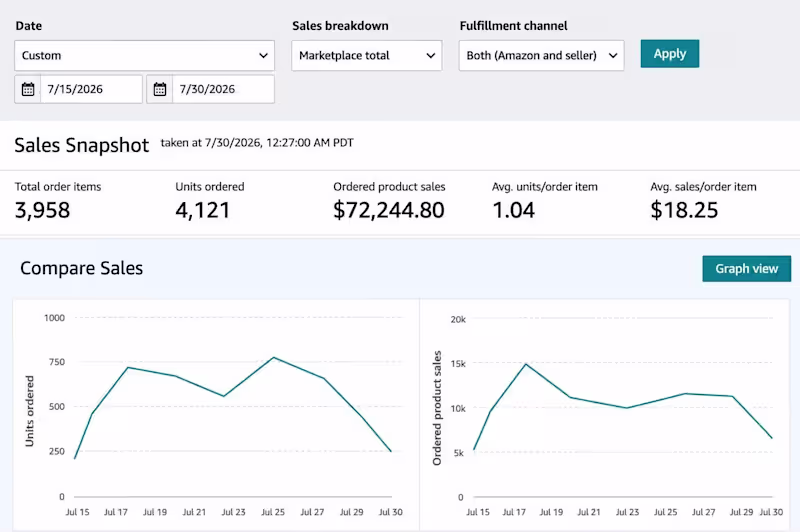Click the 750 tick on Units ordered axis
Viewport: 800px width, 532px height.
(x=57, y=362)
